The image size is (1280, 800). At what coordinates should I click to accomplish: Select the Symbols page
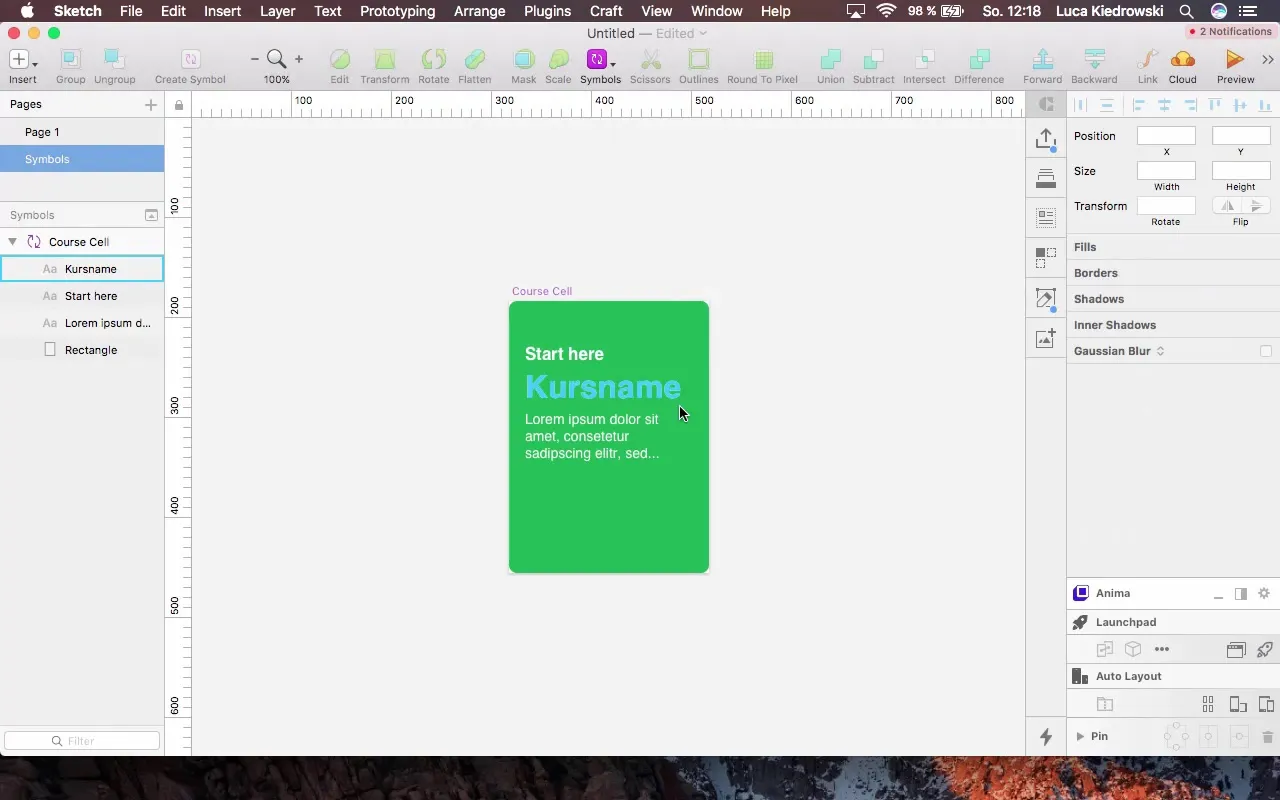(82, 159)
